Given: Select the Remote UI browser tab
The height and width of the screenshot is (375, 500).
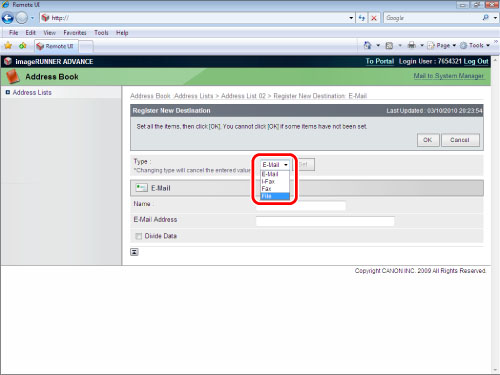Looking at the screenshot, I should (x=56, y=46).
